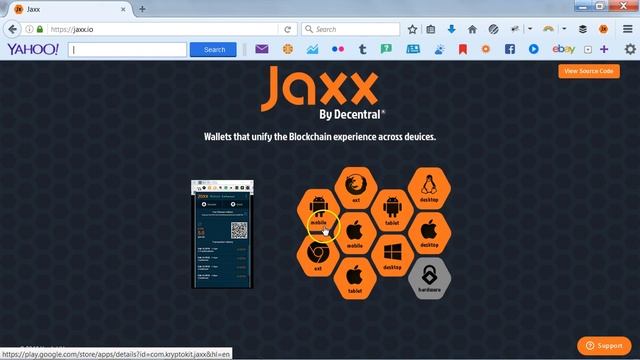The width and height of the screenshot is (640, 360).
Task: Open the Android mobile hexagon
Action: point(318,210)
